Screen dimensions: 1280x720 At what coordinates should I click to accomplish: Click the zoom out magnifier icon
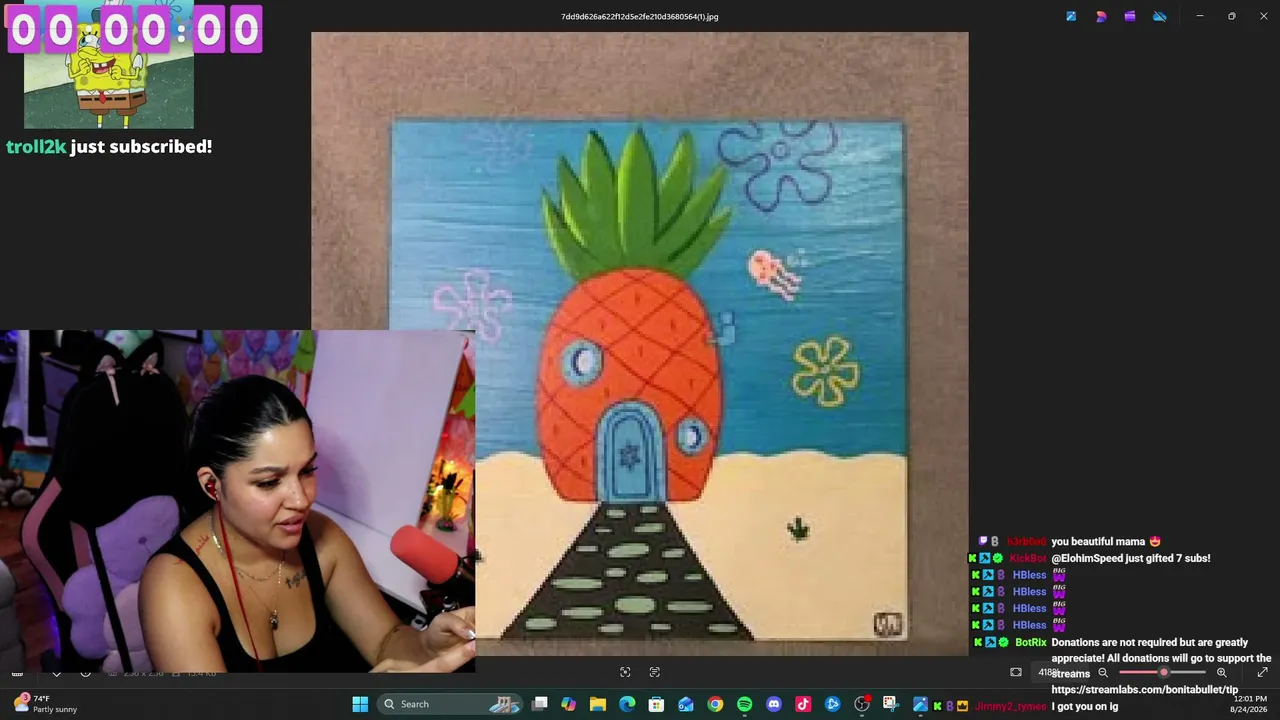pos(1103,672)
